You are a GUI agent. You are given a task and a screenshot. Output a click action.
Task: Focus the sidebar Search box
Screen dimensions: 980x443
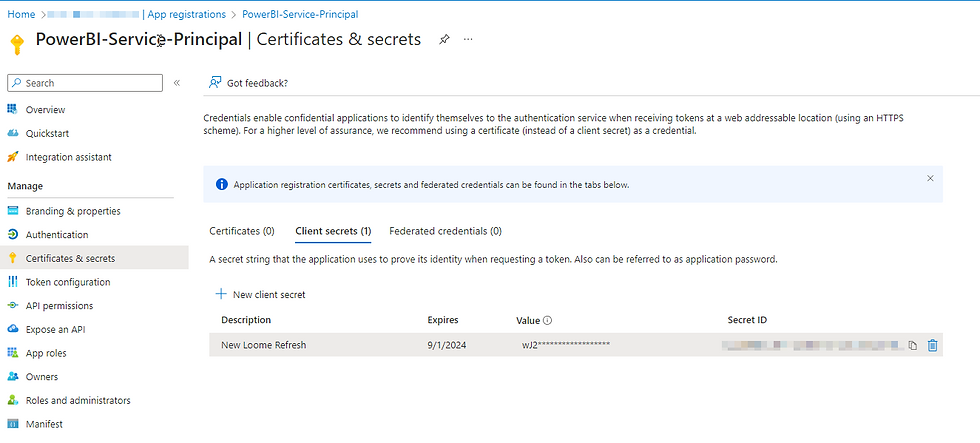pyautogui.click(x=85, y=83)
